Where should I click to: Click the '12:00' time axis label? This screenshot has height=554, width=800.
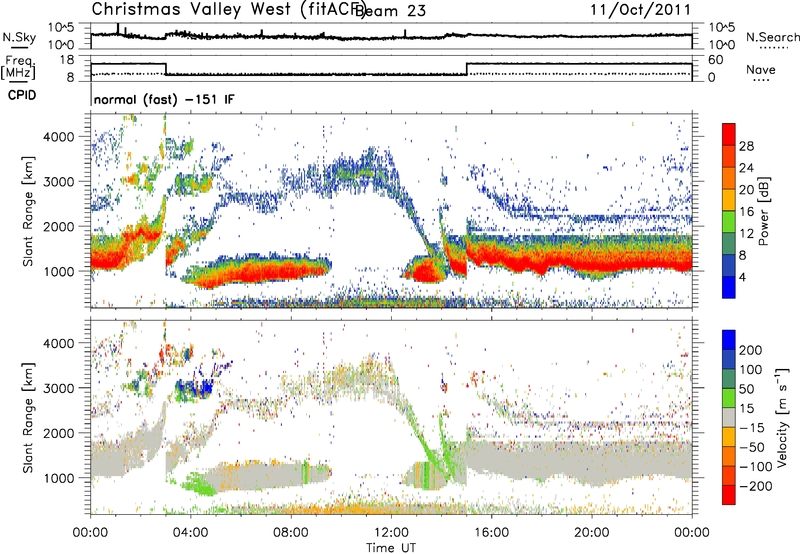391,533
